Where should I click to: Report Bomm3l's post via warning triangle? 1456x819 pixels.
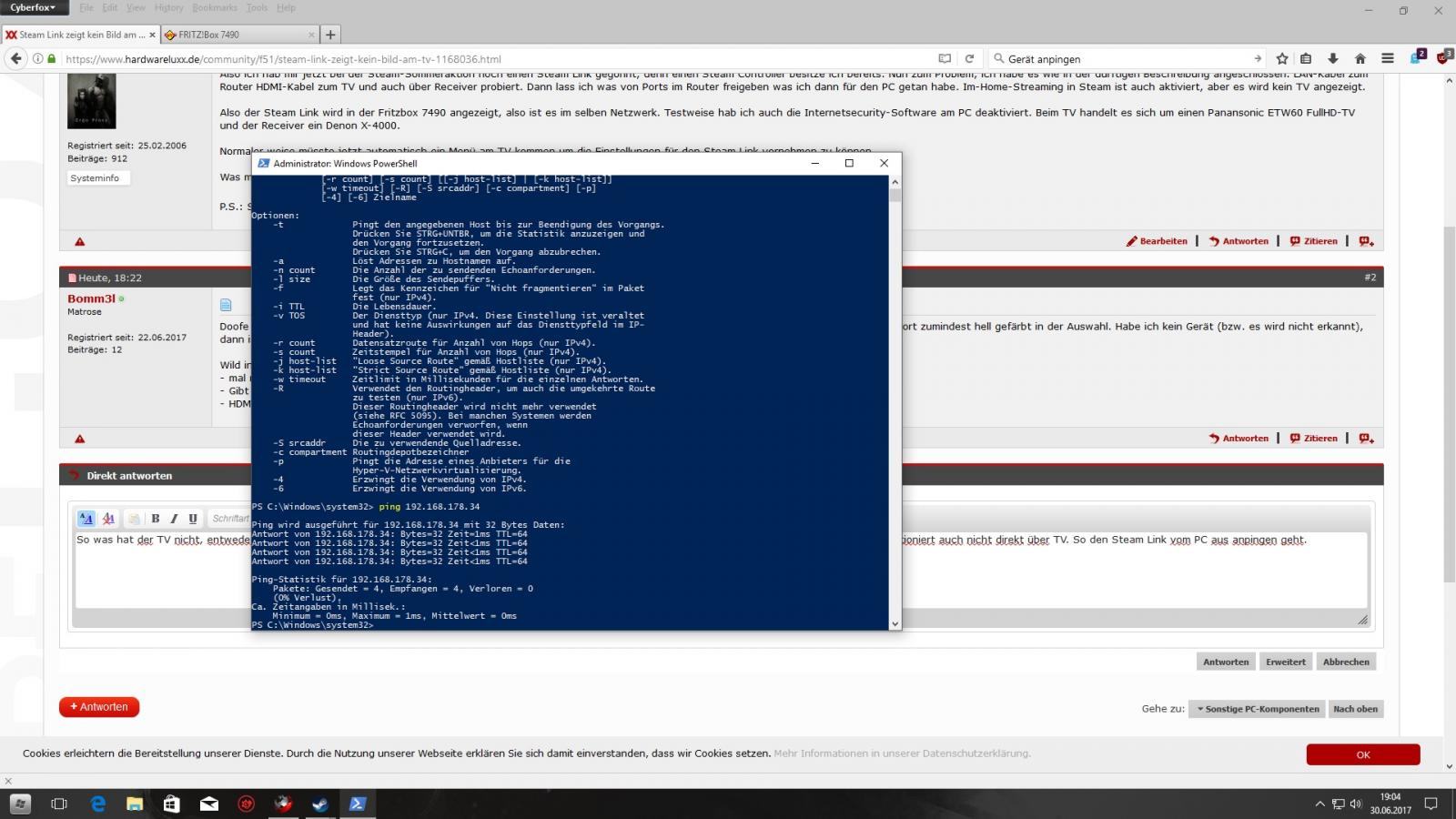[x=80, y=439]
